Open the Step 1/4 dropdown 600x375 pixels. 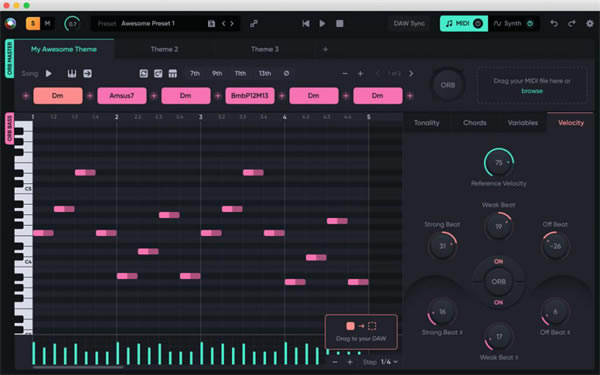click(390, 362)
